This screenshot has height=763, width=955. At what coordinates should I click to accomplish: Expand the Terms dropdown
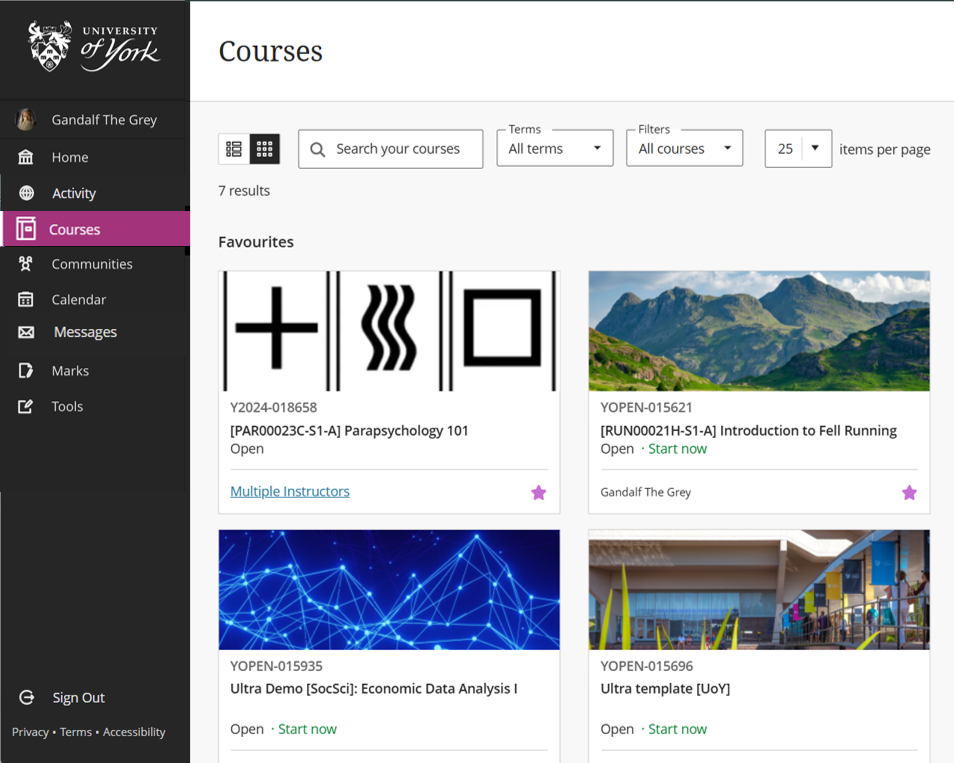[555, 149]
